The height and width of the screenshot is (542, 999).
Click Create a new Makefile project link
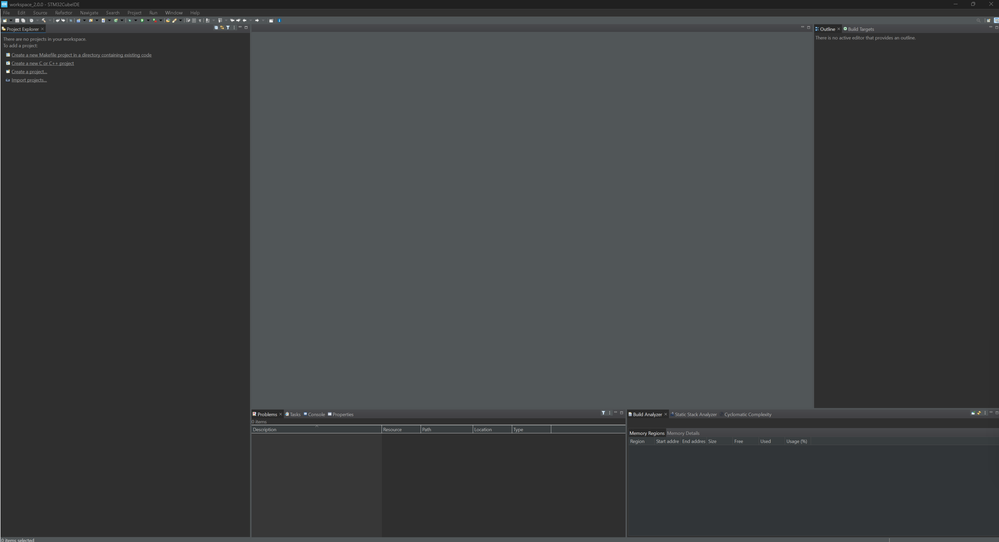pyautogui.click(x=82, y=55)
